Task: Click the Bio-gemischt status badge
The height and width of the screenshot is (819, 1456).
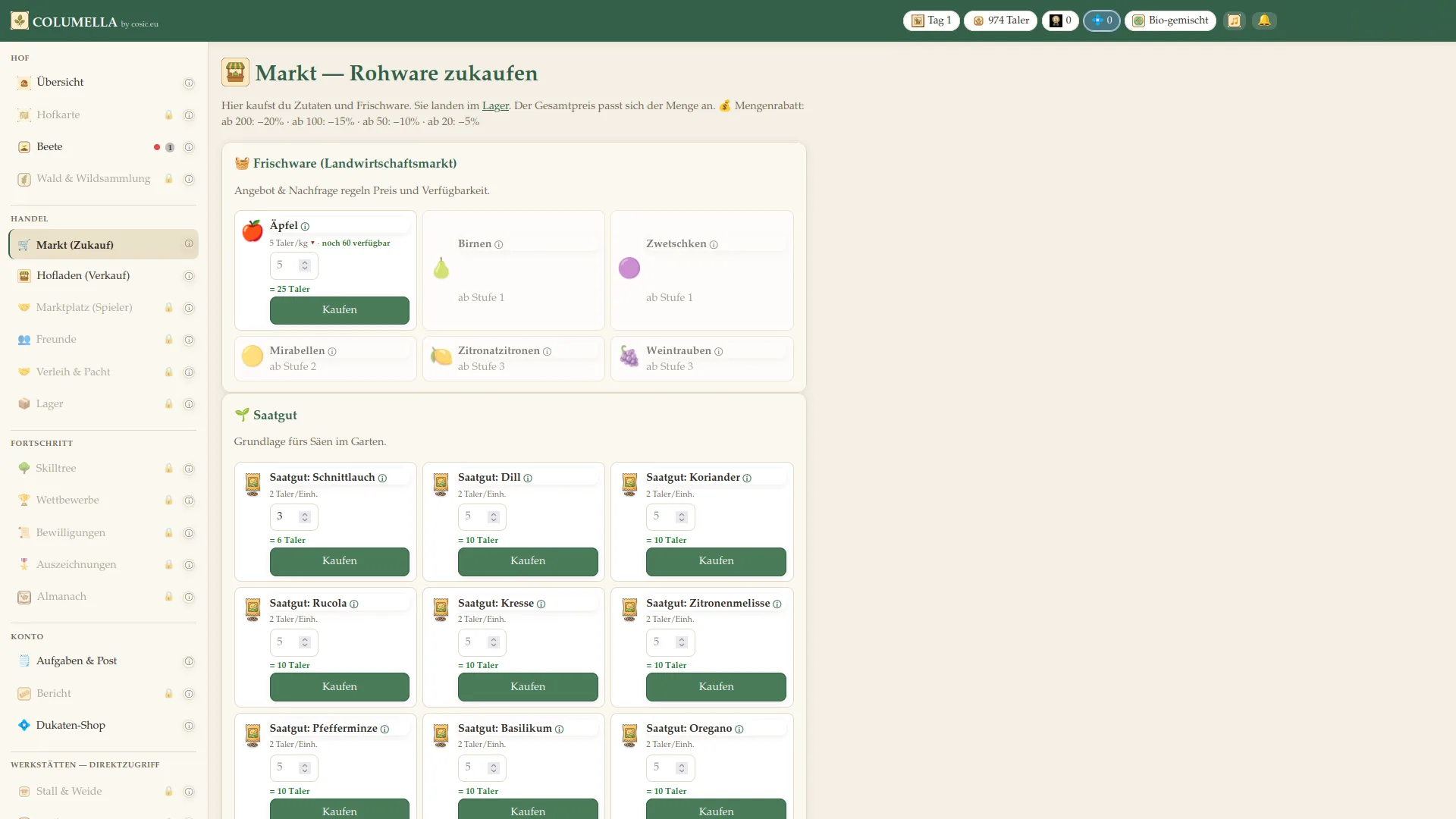Action: point(1170,20)
